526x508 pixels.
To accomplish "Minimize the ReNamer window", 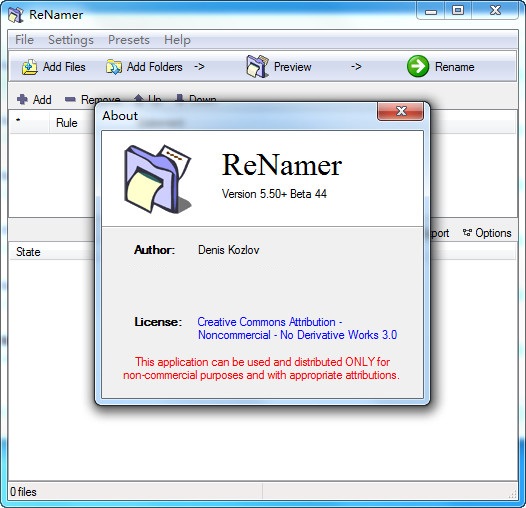I will pos(431,11).
